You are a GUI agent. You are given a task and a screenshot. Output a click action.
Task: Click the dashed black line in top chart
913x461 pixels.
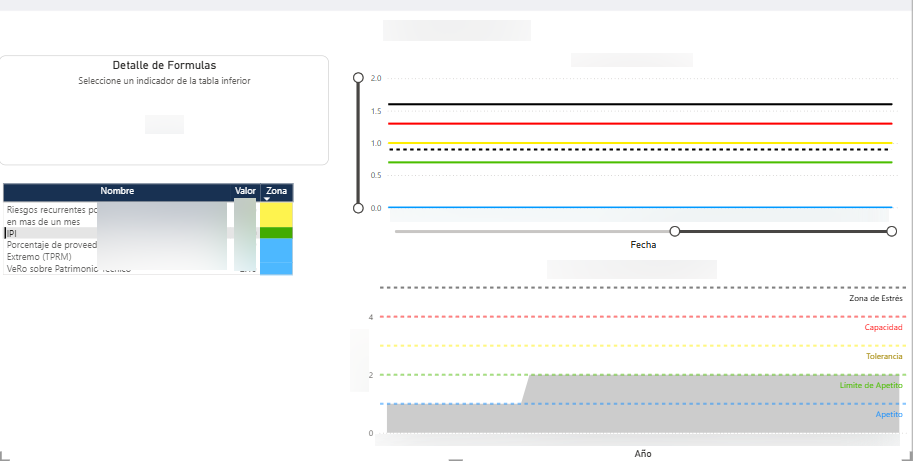point(640,149)
